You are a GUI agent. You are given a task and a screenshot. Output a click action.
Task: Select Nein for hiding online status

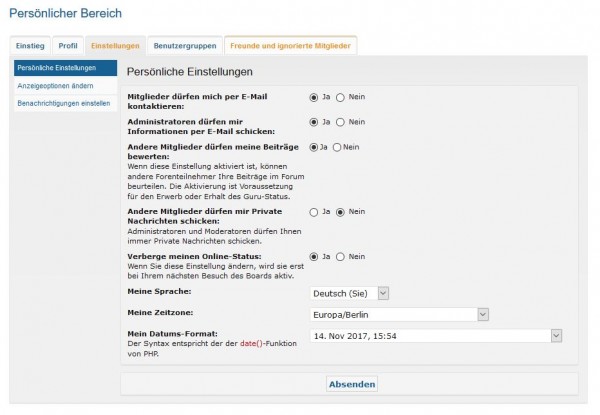[340, 257]
